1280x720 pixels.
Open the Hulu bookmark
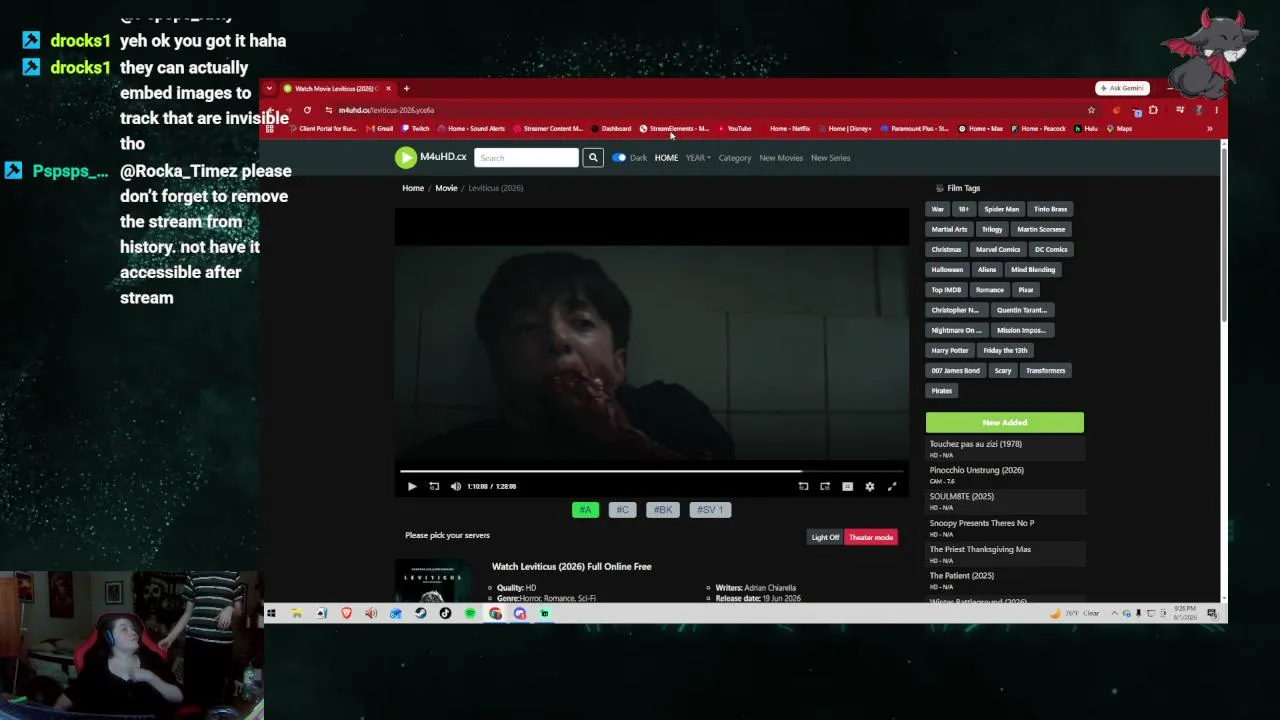tap(1086, 129)
